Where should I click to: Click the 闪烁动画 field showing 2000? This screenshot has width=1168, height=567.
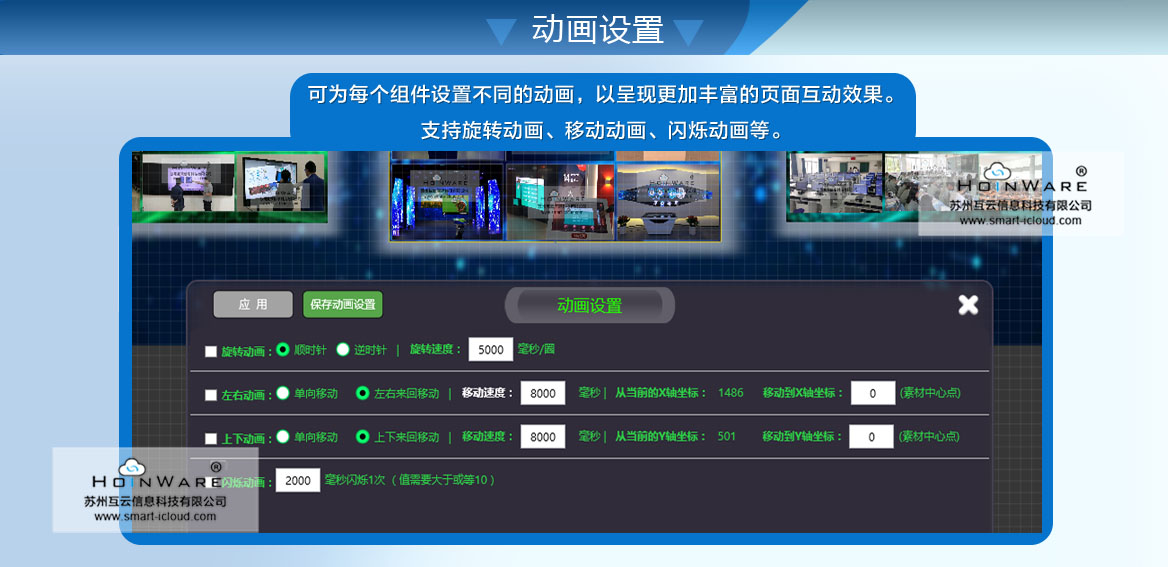[x=298, y=480]
